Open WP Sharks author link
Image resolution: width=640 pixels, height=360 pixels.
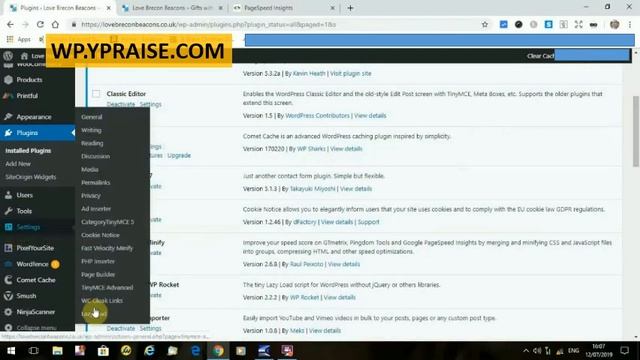[311, 149]
